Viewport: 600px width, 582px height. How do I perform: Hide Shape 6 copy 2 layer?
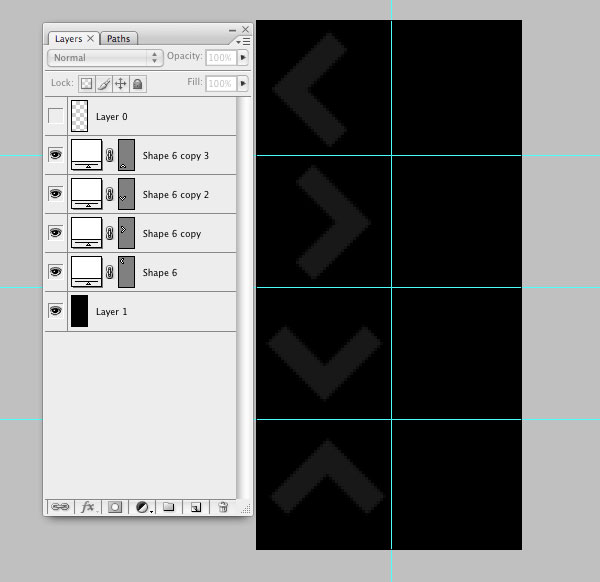(55, 194)
